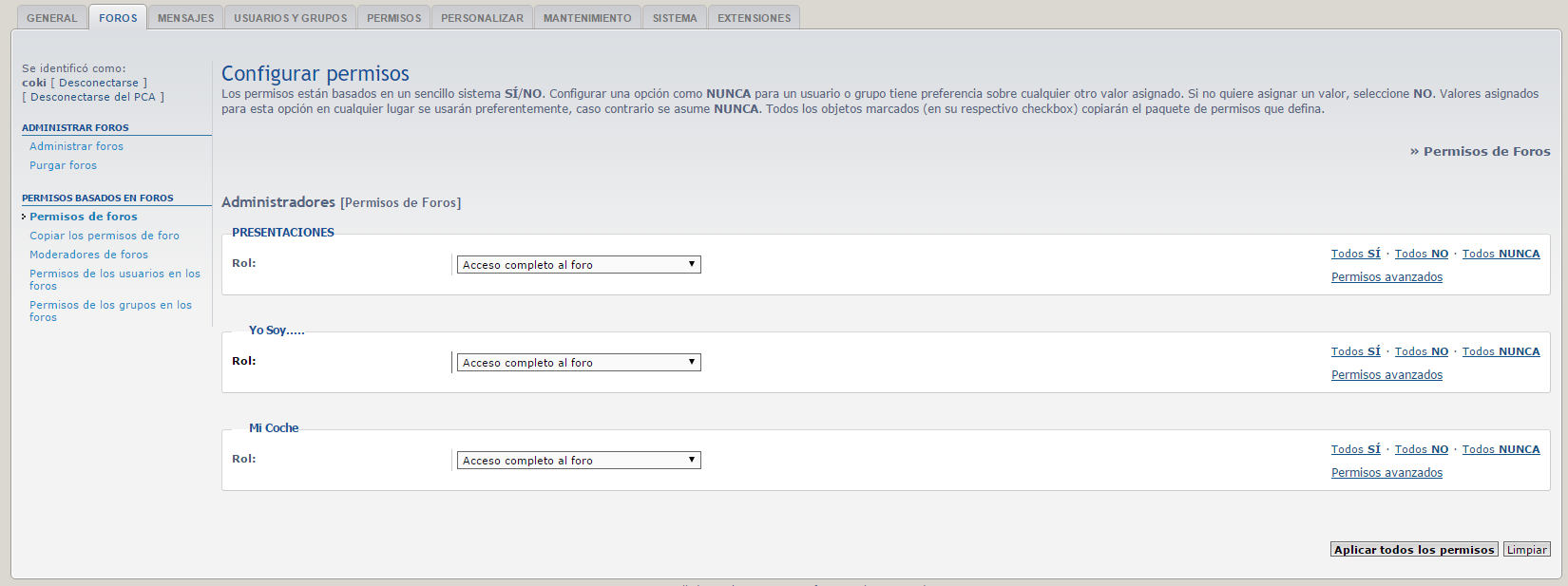Open the USUARIOS Y GRUPOS tab
This screenshot has height=586, width=1568.
tap(290, 18)
